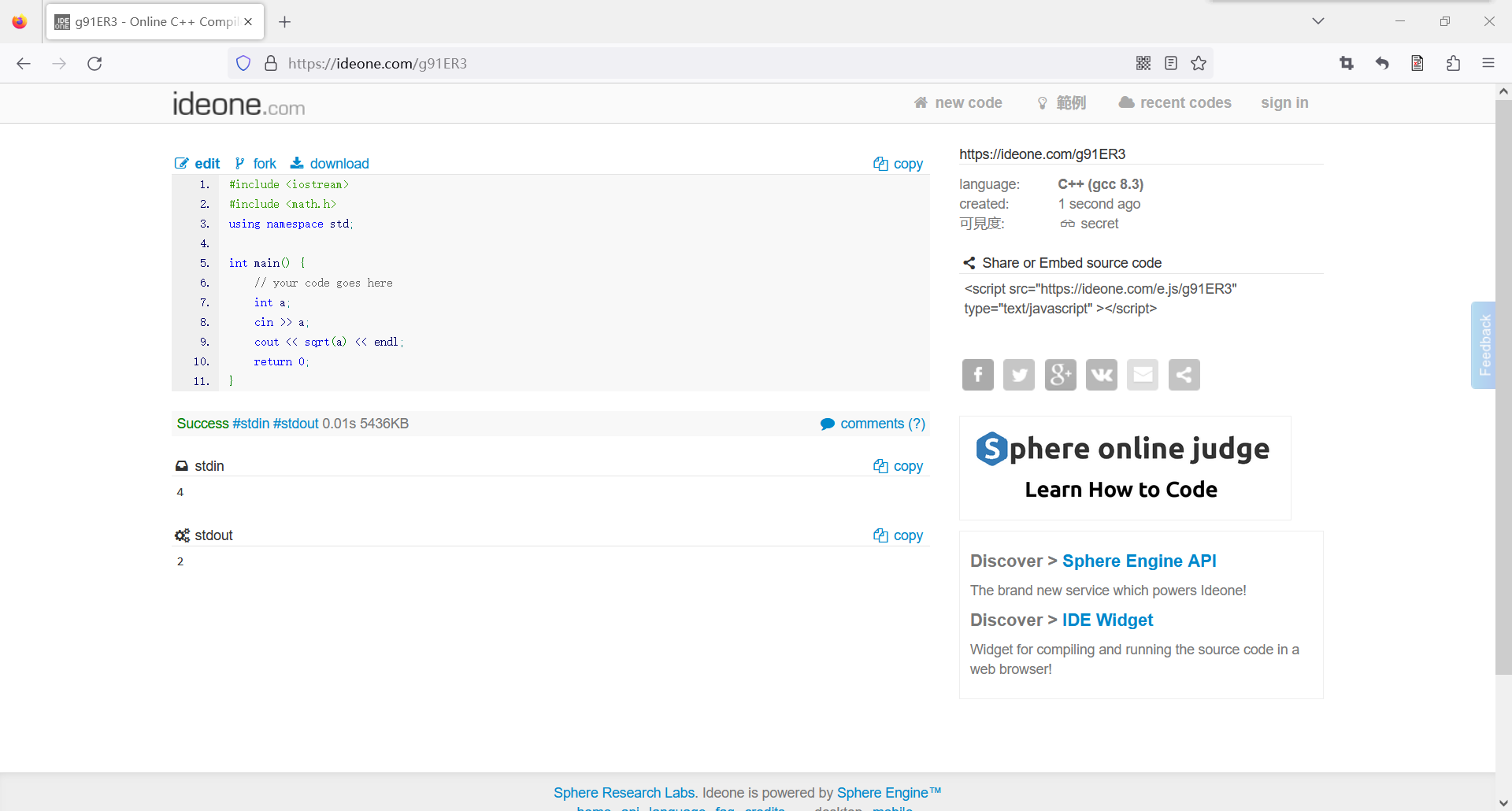Bookmark this page with the star icon
Image resolution: width=1512 pixels, height=811 pixels.
tap(1199, 64)
